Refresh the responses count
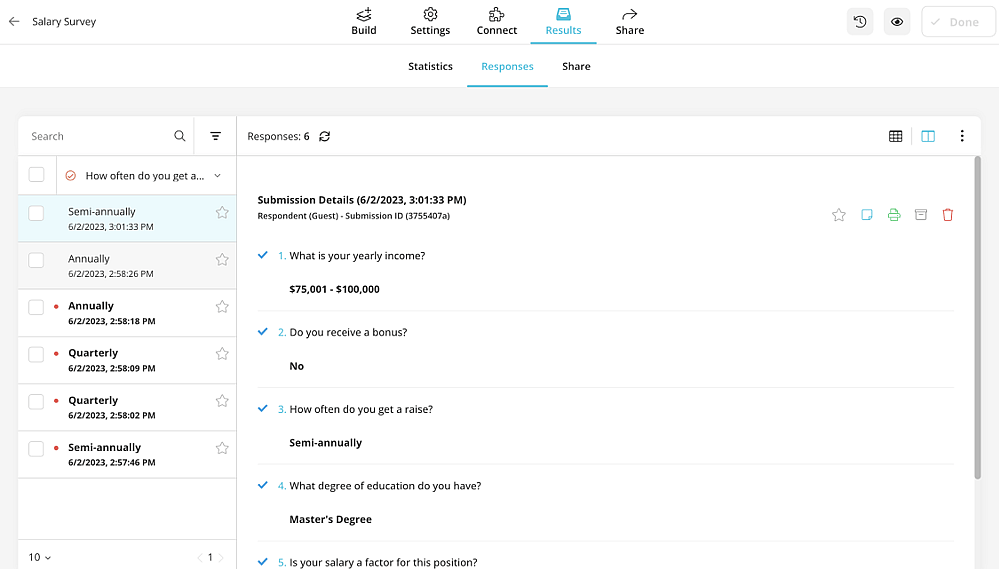1000x570 pixels. click(325, 136)
